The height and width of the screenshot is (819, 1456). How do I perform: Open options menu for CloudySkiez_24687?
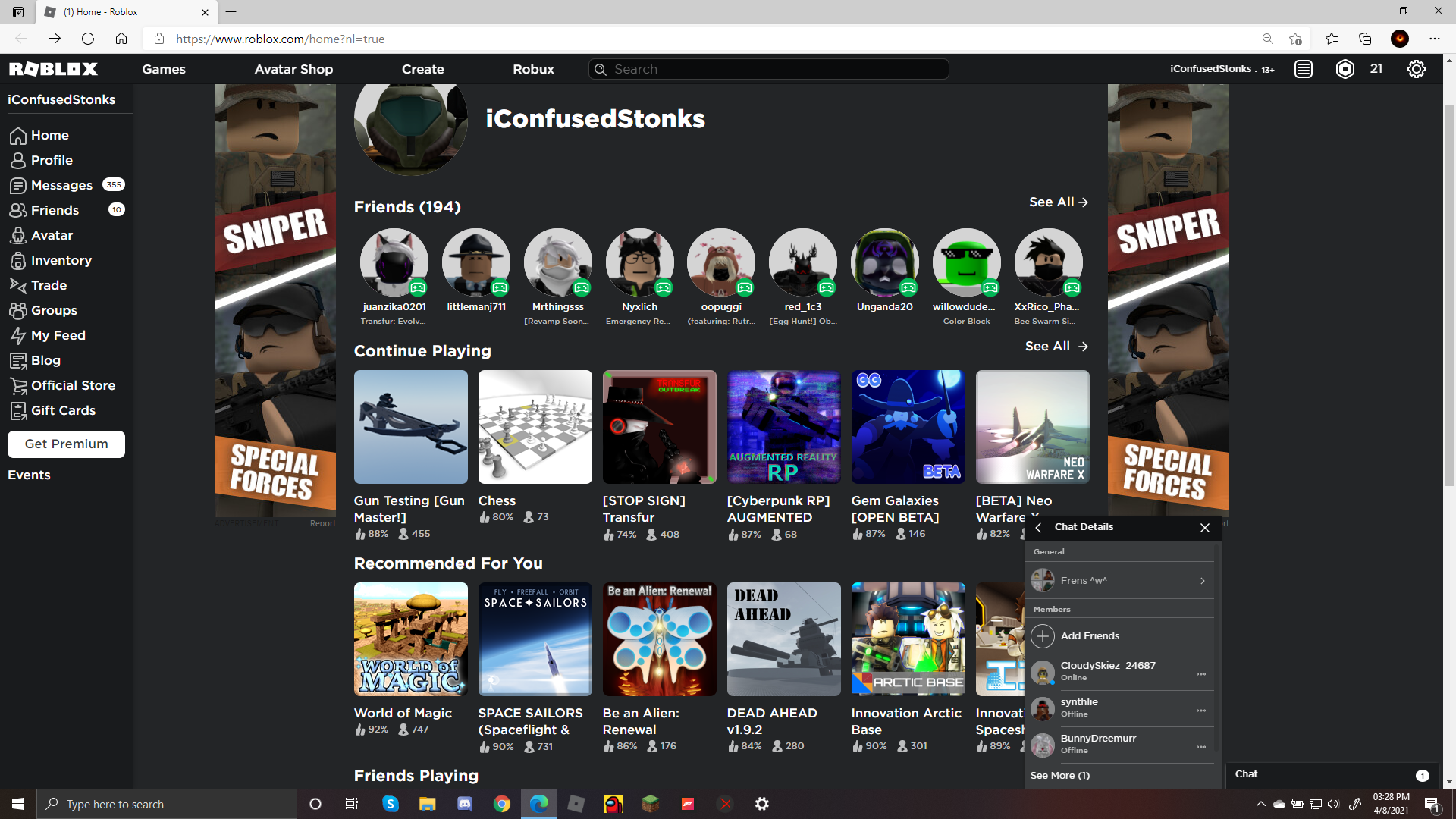click(x=1201, y=674)
